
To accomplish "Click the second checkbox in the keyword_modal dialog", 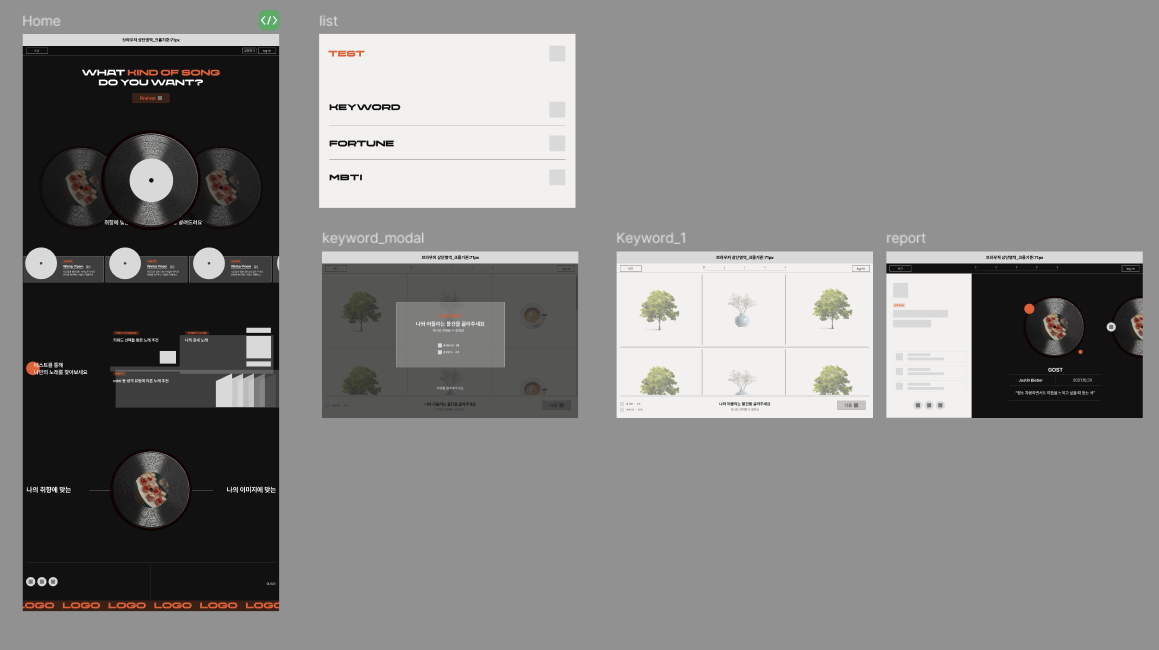I will pos(440,352).
